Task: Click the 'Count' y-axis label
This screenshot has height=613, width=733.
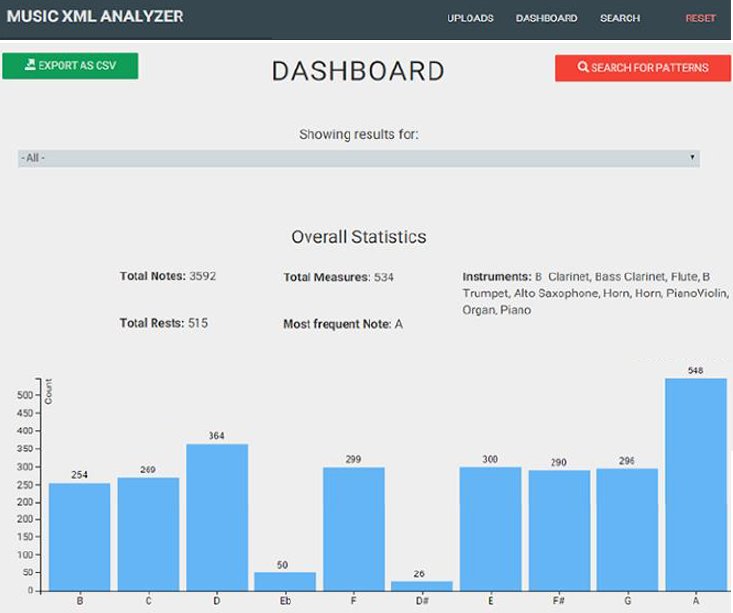Action: 48,391
